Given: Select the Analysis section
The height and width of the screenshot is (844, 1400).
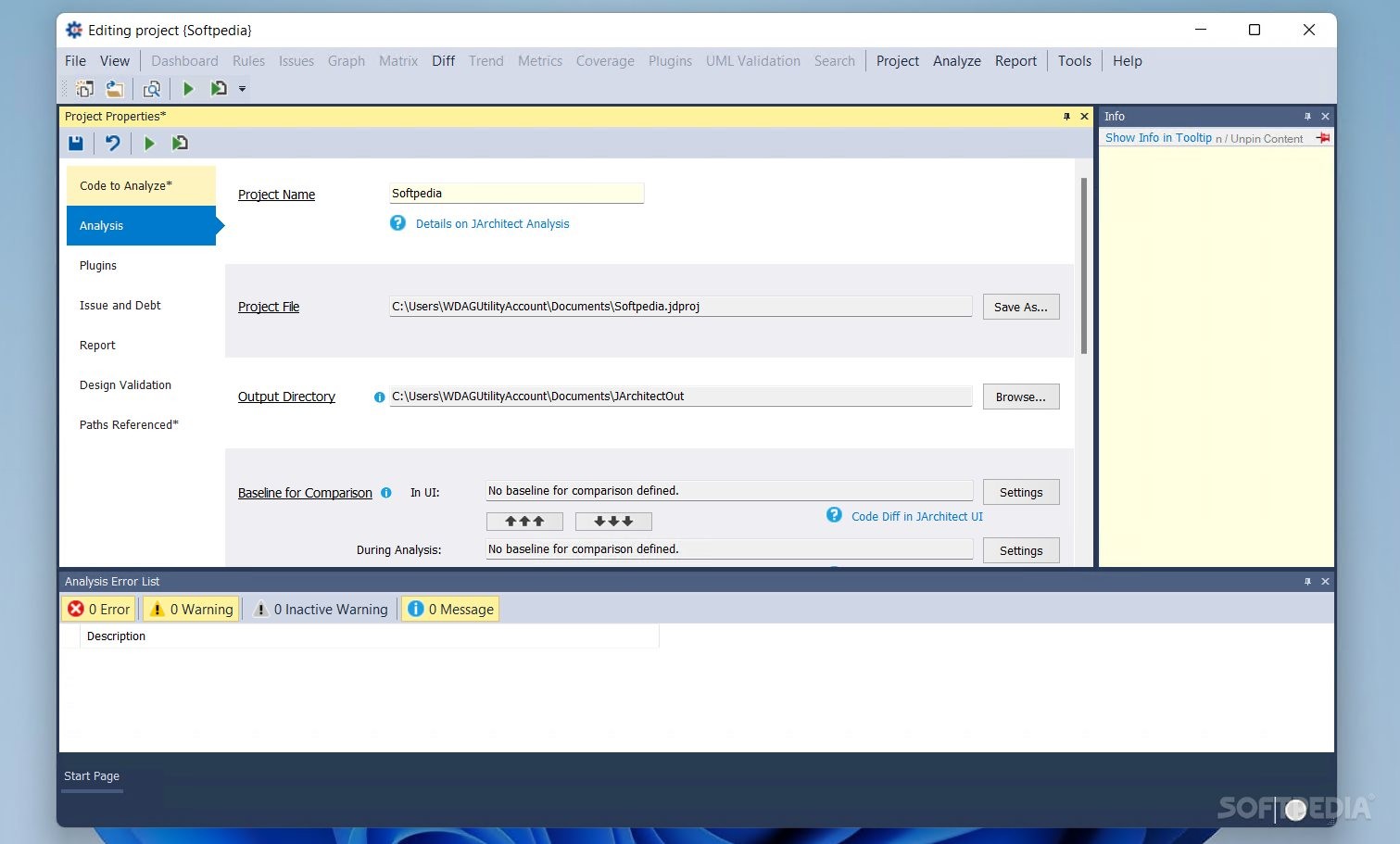Looking at the screenshot, I should pos(141,226).
